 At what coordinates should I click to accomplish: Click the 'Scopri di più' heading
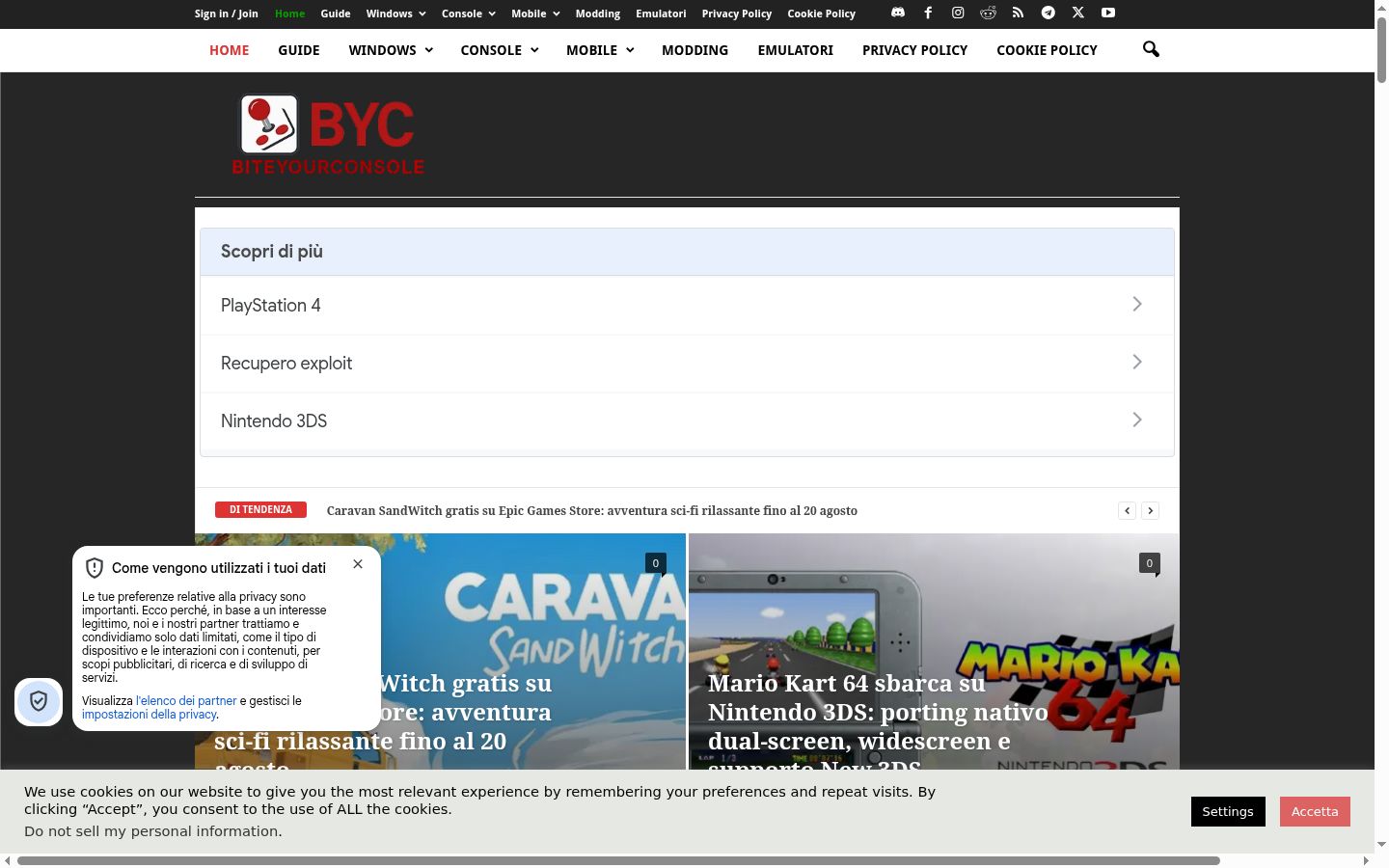tap(272, 252)
